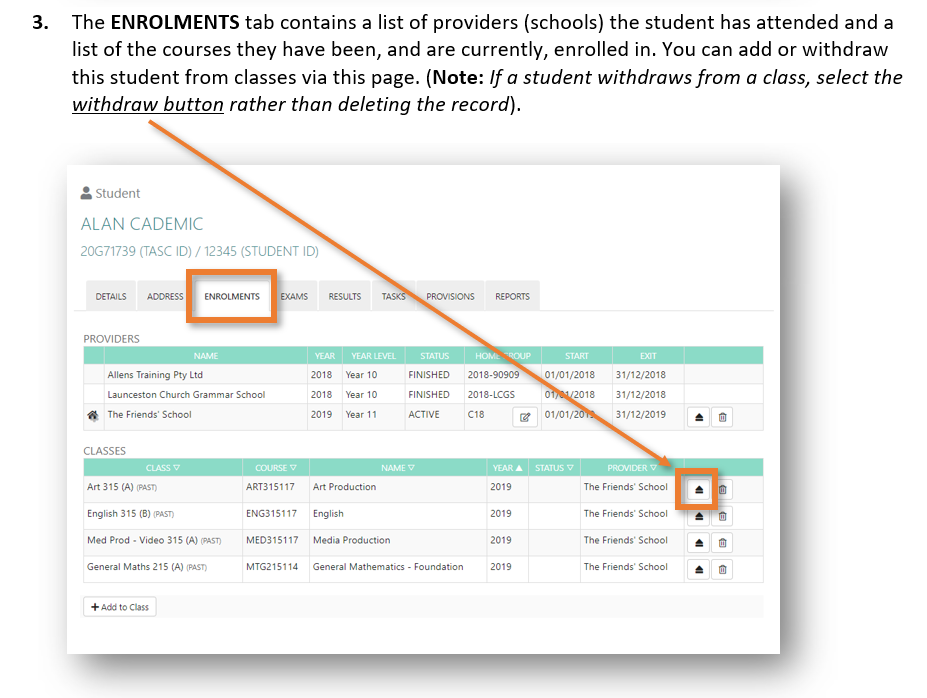Open the ENROLMENTS tab
The width and height of the screenshot is (927, 698).
[x=232, y=296]
